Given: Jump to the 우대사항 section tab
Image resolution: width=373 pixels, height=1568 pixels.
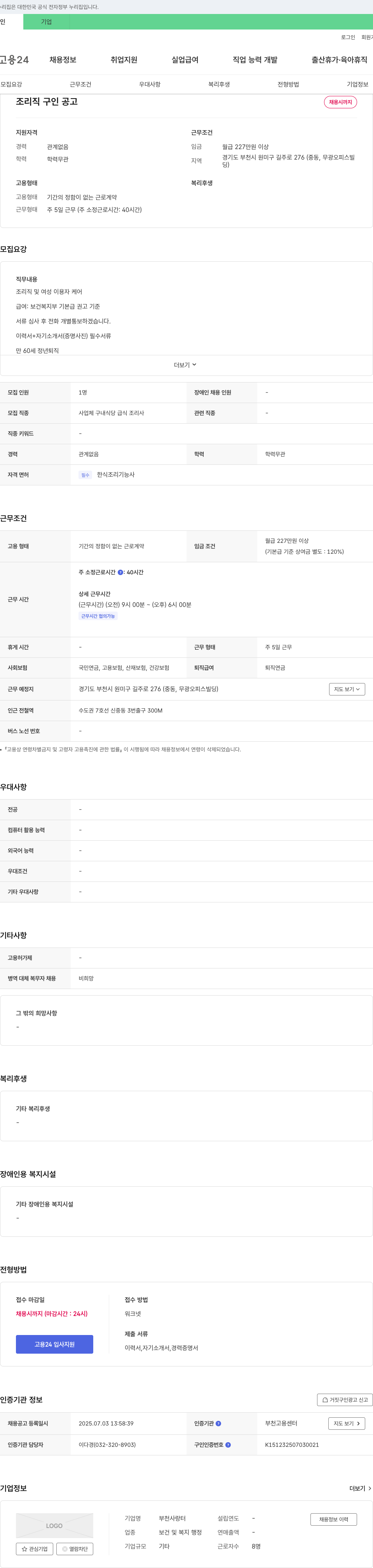Looking at the screenshot, I should pyautogui.click(x=150, y=85).
